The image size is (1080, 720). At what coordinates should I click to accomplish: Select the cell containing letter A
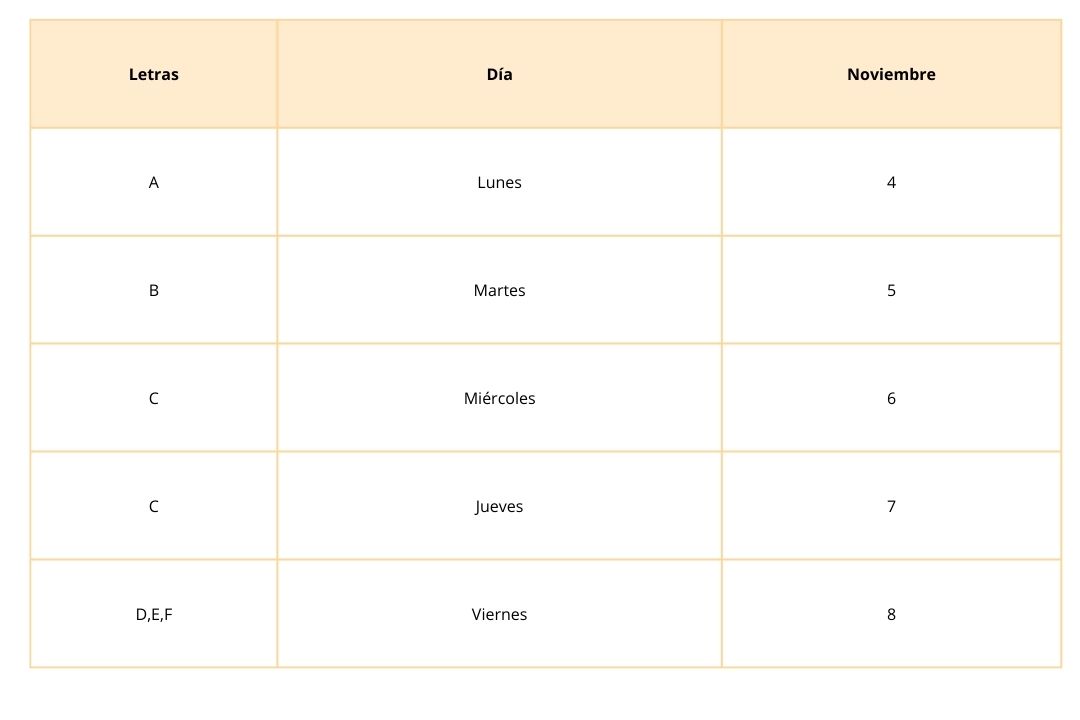tap(154, 182)
